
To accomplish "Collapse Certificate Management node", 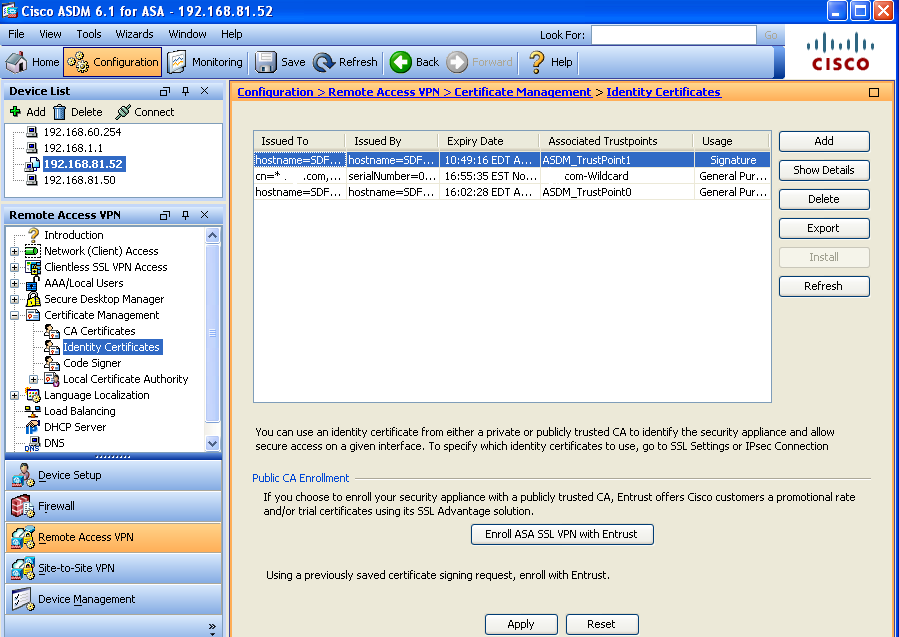I will coord(14,315).
